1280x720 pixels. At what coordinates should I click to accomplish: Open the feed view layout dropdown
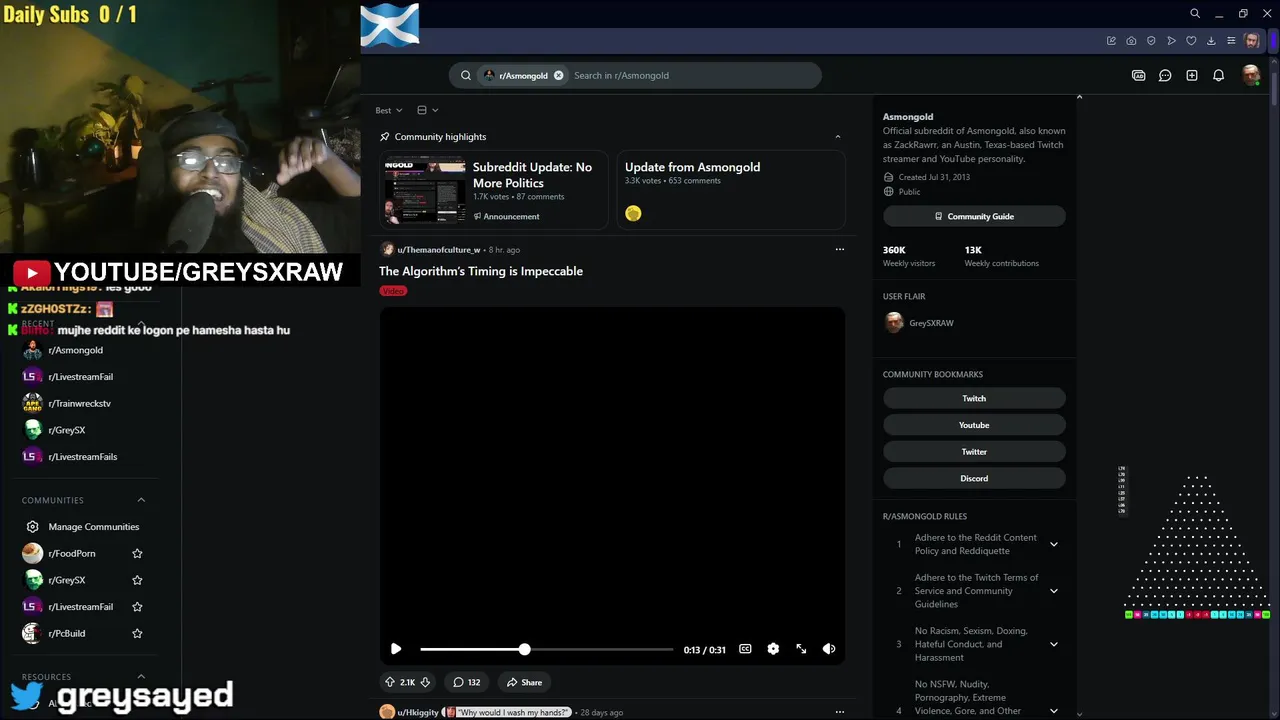[427, 110]
